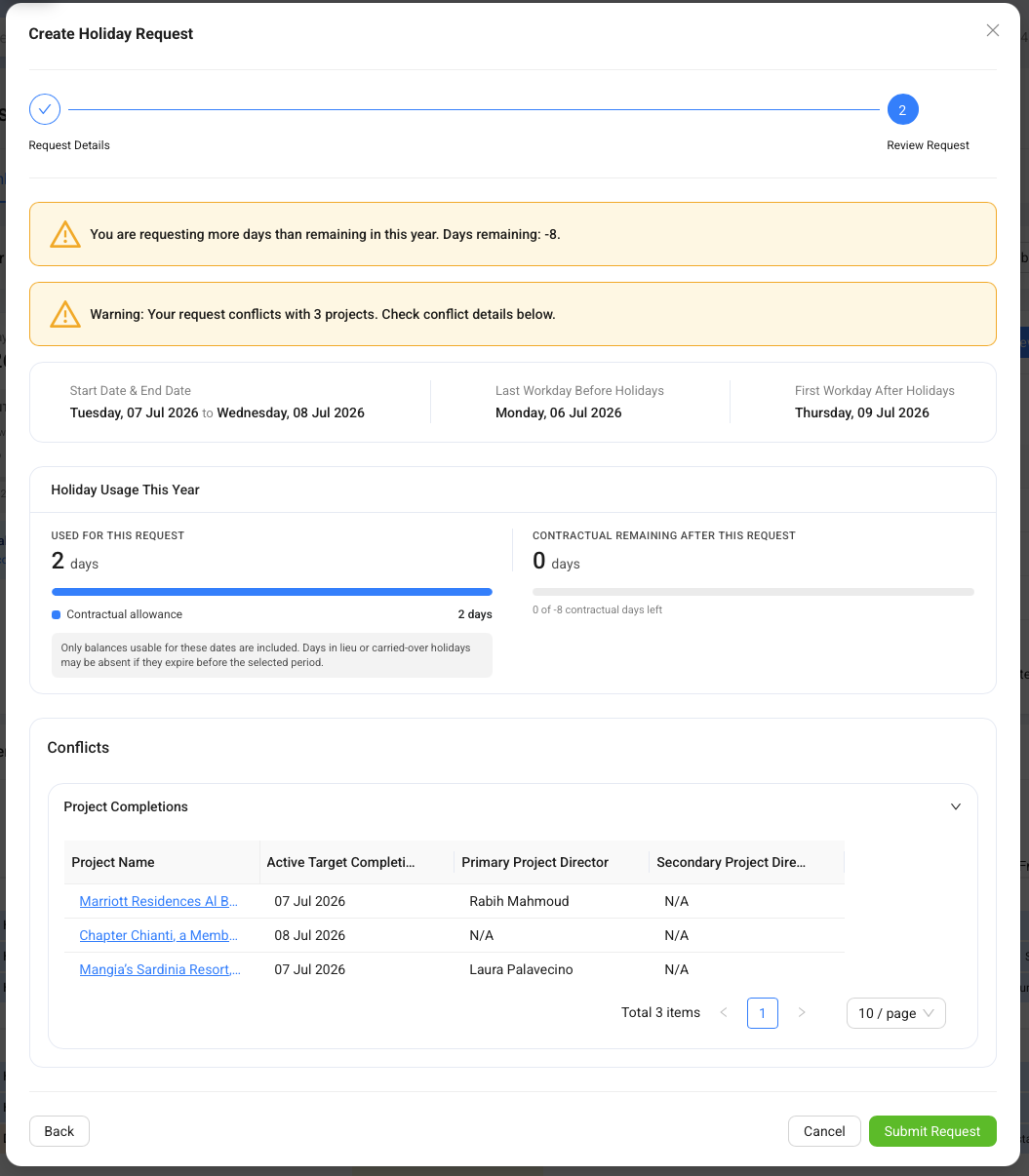Submit the holiday request
This screenshot has width=1029, height=1176.
click(x=932, y=1131)
